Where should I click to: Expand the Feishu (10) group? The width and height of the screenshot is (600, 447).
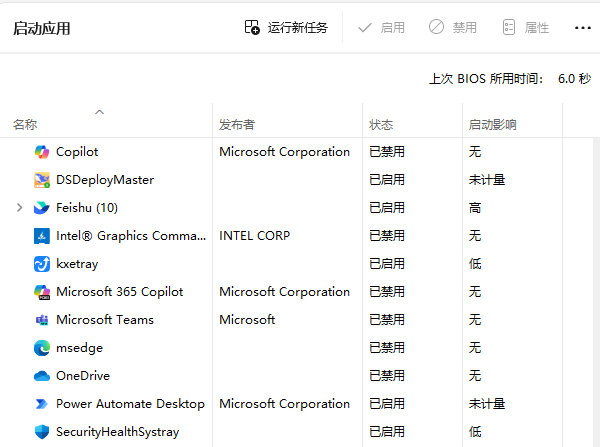(19, 208)
